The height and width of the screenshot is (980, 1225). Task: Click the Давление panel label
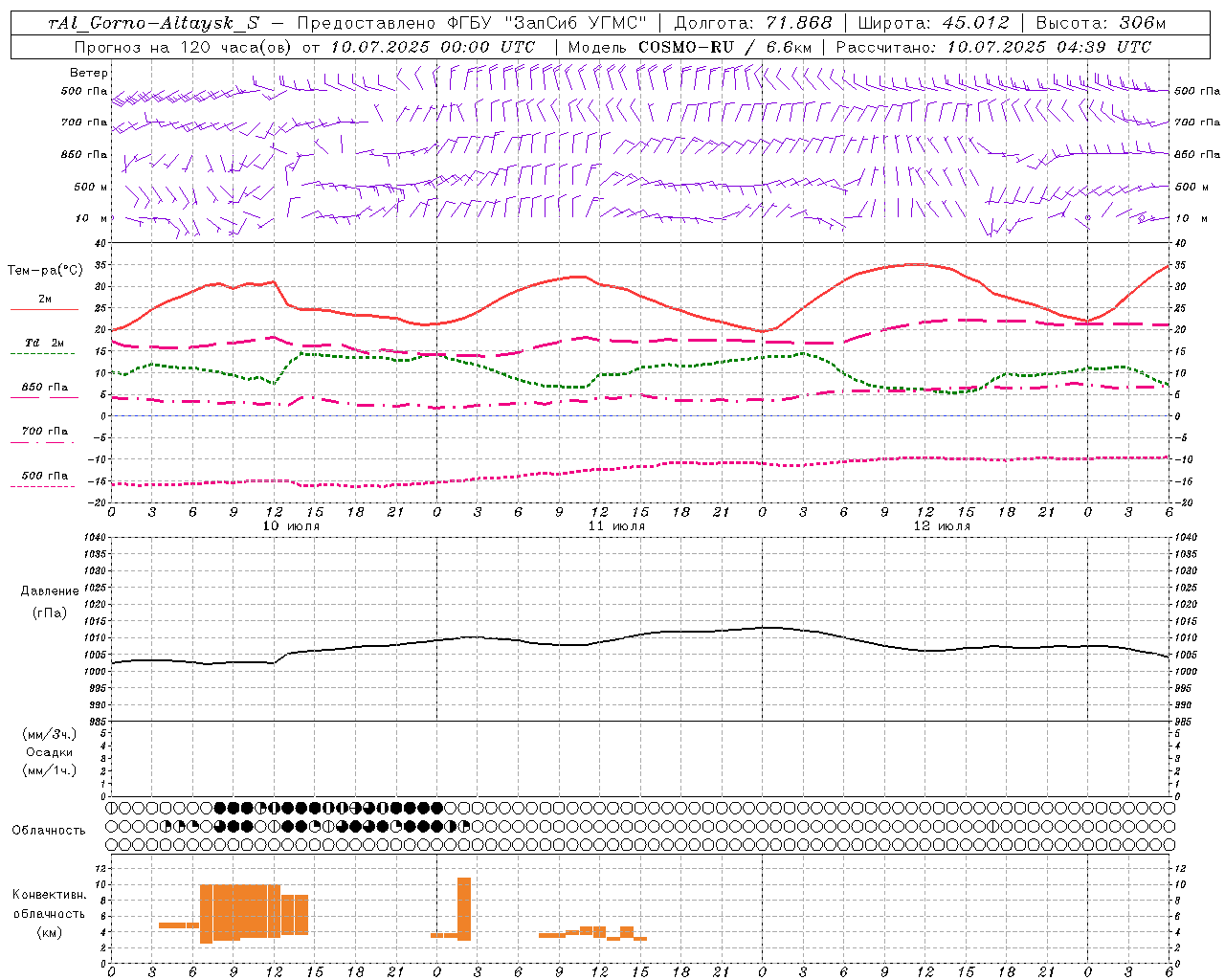49,591
